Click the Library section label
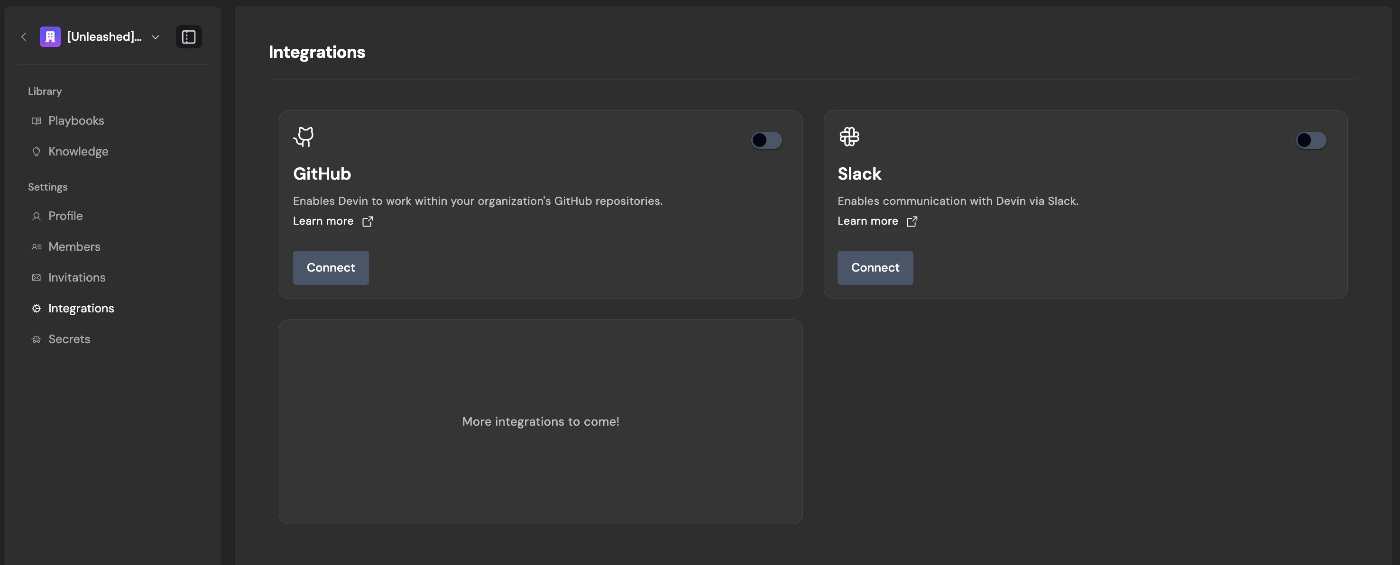This screenshot has width=1400, height=565. 45,91
